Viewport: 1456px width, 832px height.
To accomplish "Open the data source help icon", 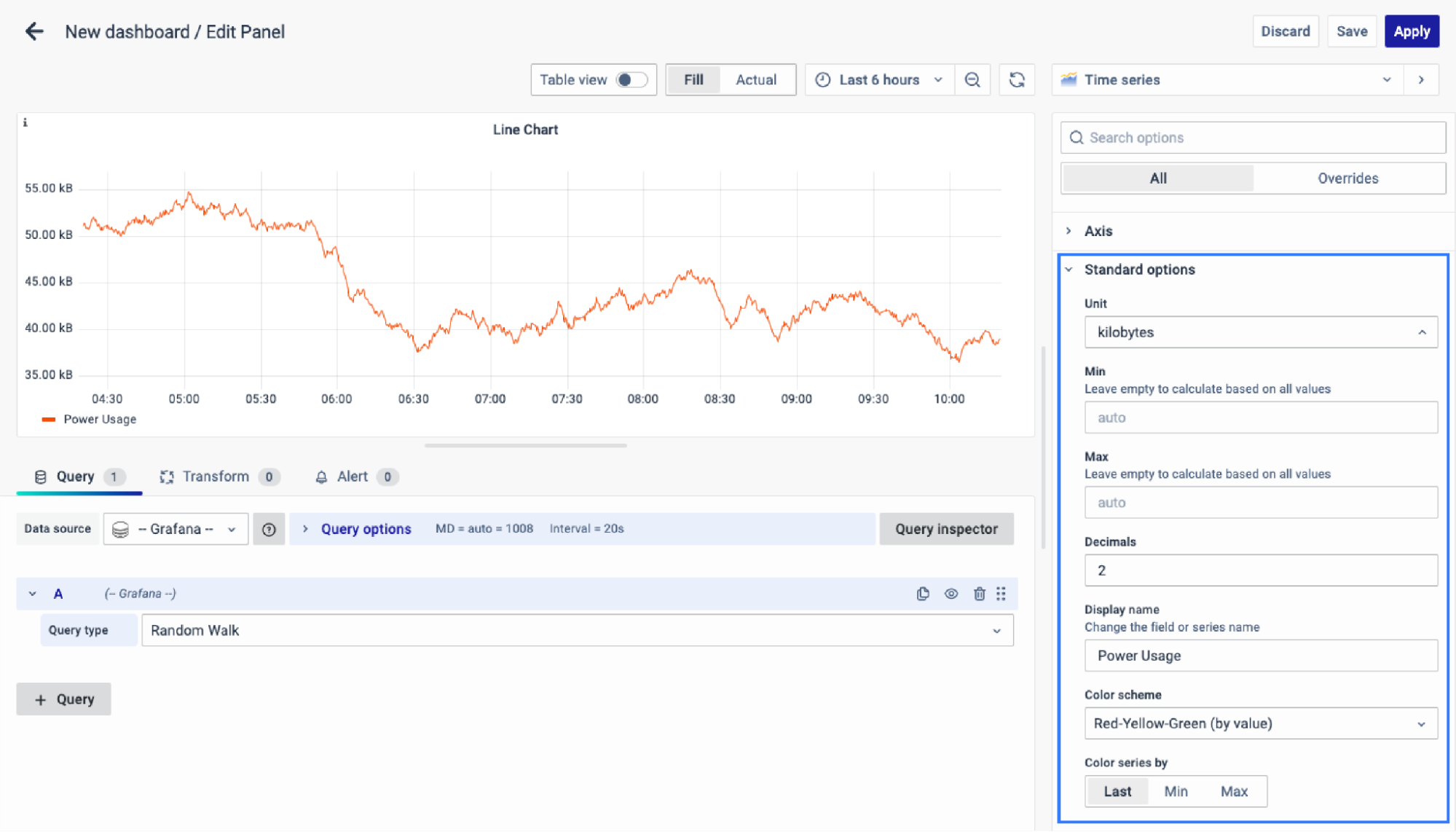I will [269, 530].
